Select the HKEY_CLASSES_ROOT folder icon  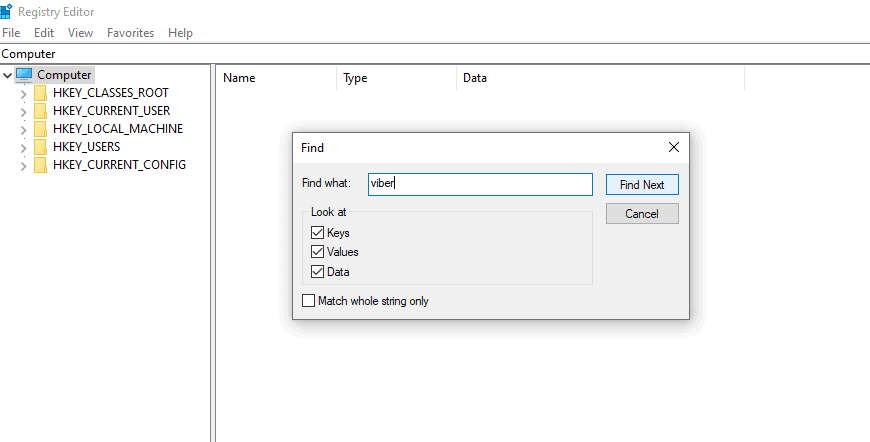point(40,93)
